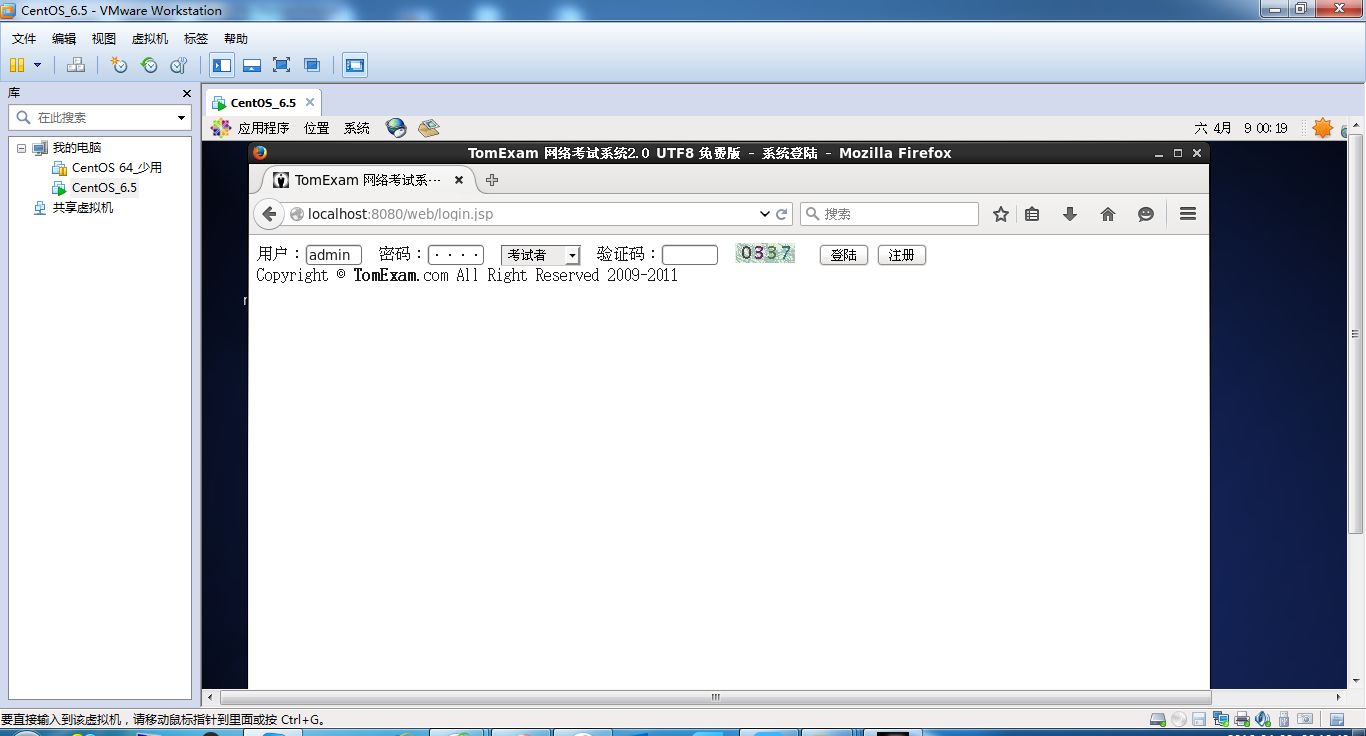Screen dimensions: 1366x736
Task: Open the 编辑 menu
Action: [64, 39]
